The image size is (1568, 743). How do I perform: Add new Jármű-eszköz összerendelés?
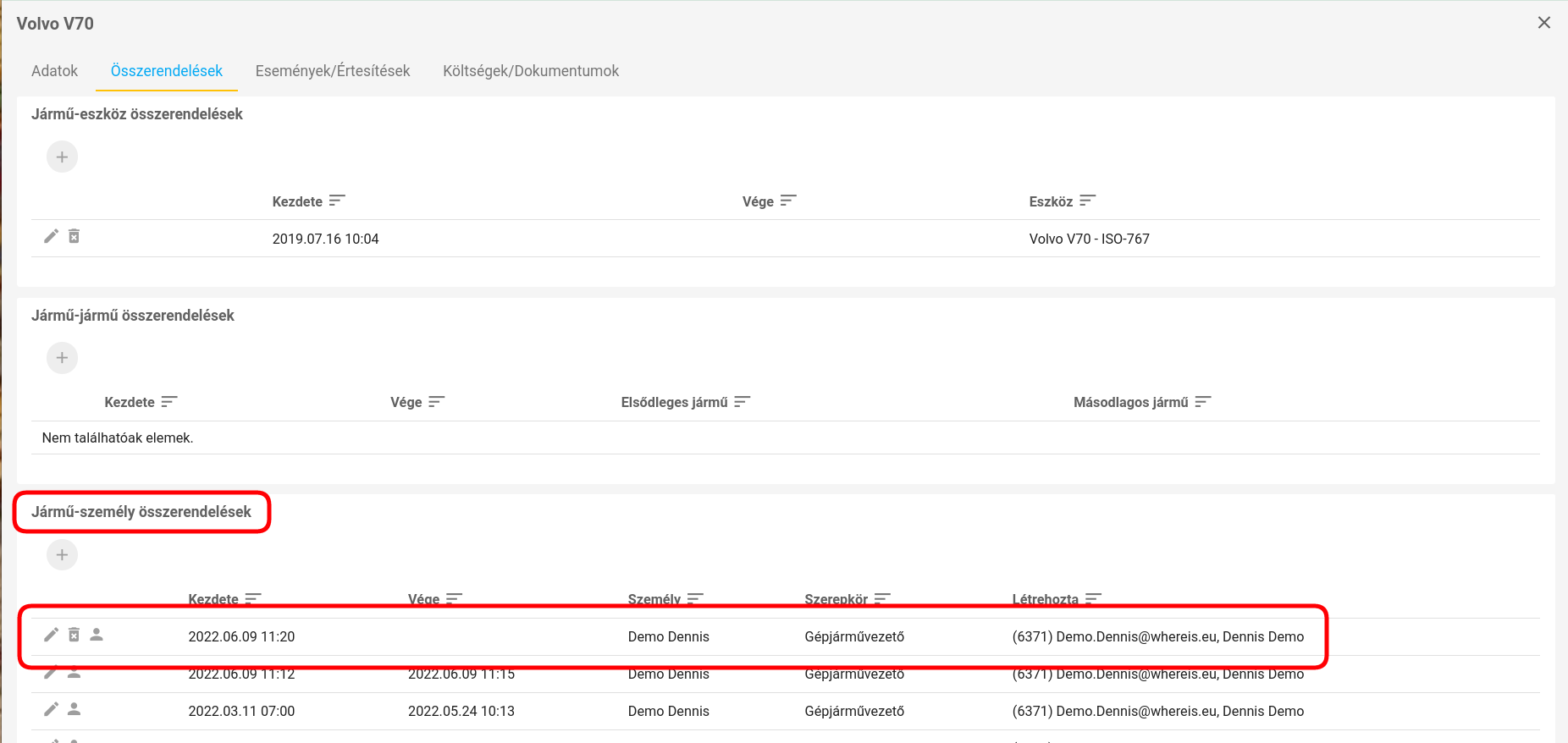[x=62, y=157]
